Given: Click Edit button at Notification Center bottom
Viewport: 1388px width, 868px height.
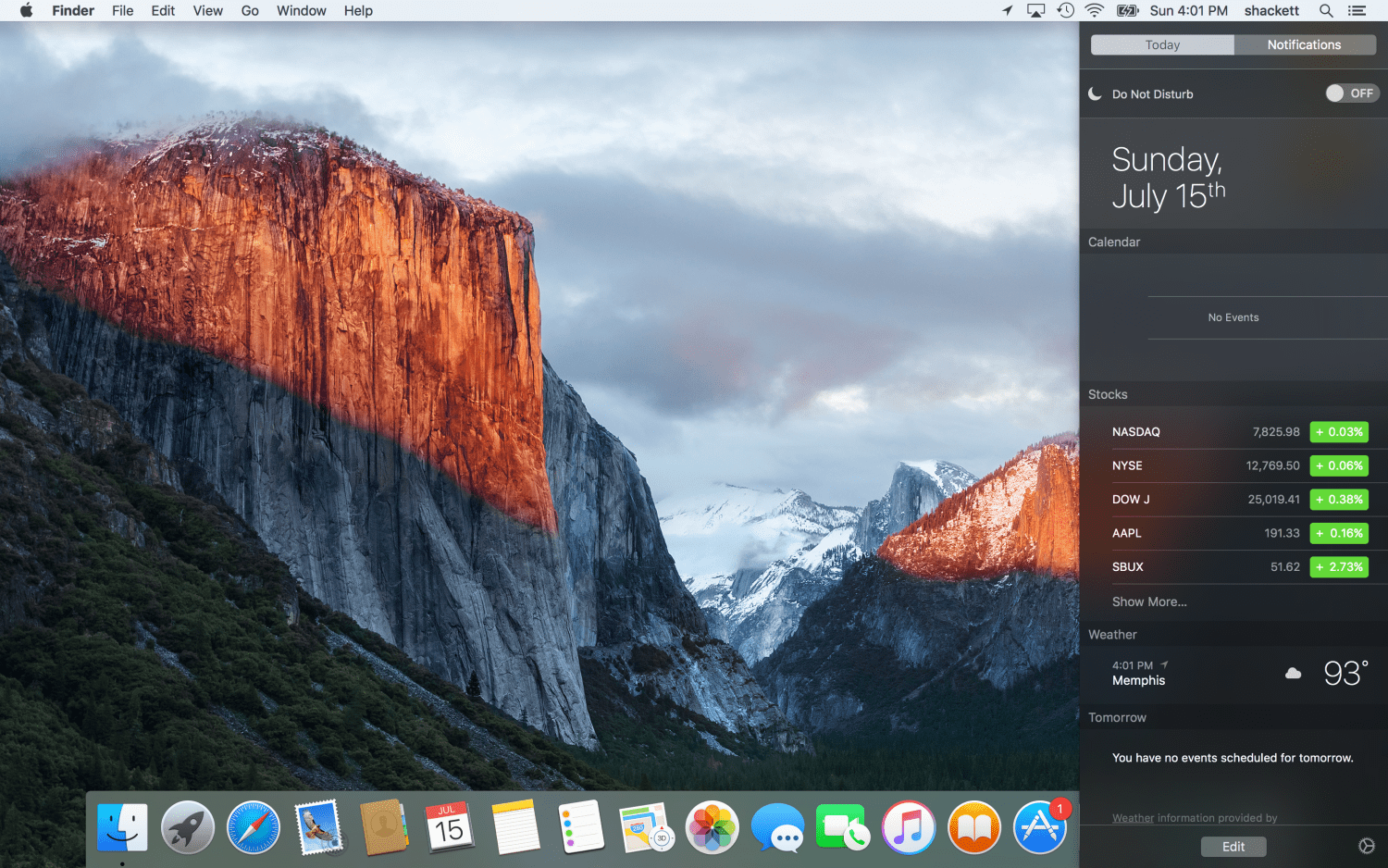Looking at the screenshot, I should pos(1233,847).
